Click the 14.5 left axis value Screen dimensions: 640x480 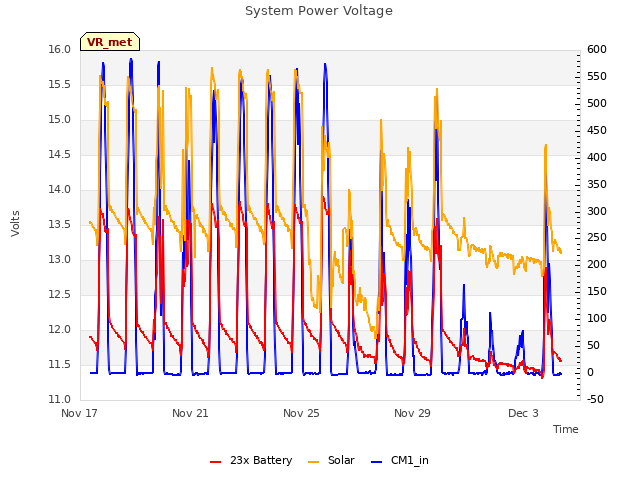(60, 154)
